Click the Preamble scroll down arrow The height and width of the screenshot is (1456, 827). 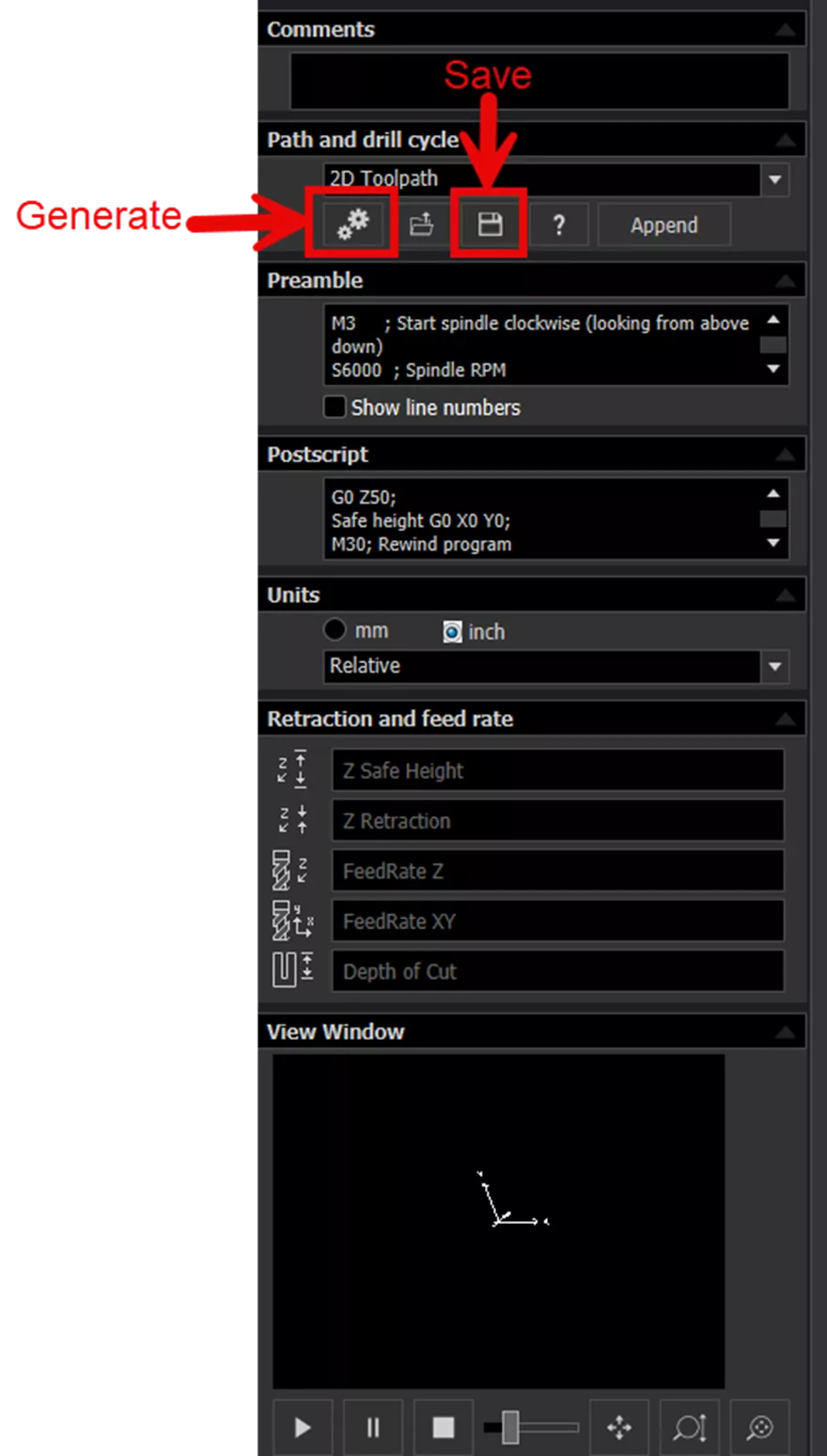pyautogui.click(x=772, y=369)
